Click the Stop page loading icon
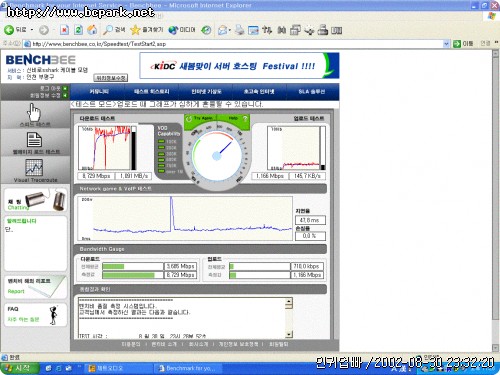The image size is (500, 375). (64, 30)
